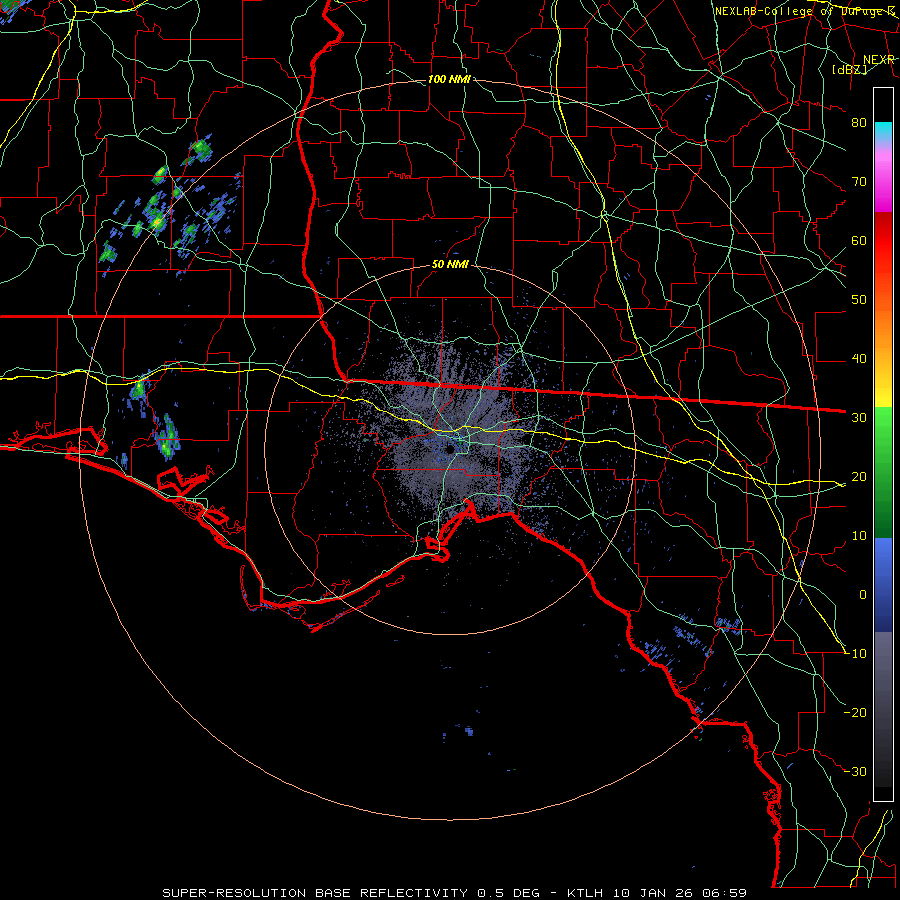Click the green segment of the color bar
Image resolution: width=900 pixels, height=900 pixels.
coord(883,472)
